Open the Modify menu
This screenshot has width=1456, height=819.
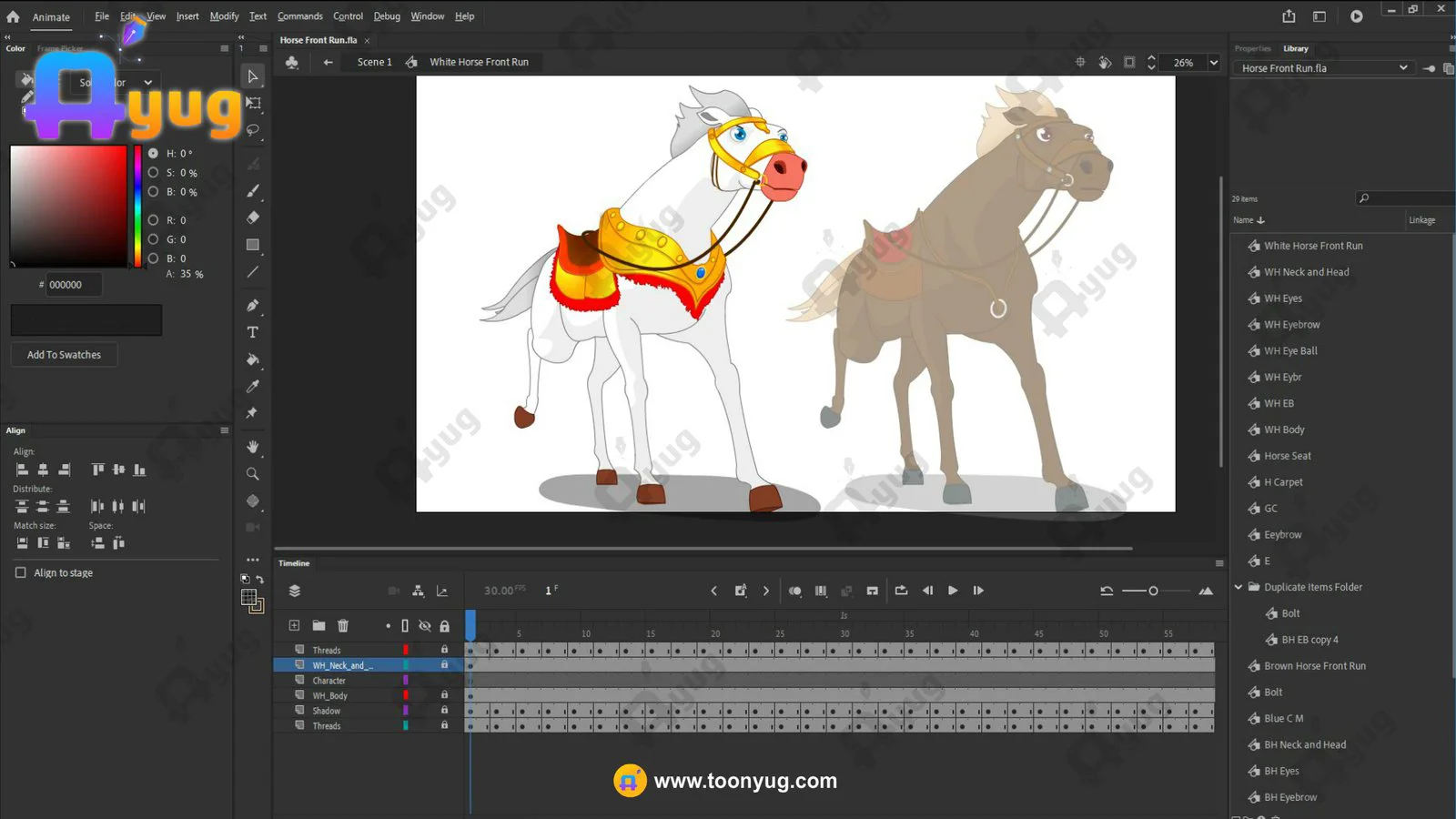224,16
